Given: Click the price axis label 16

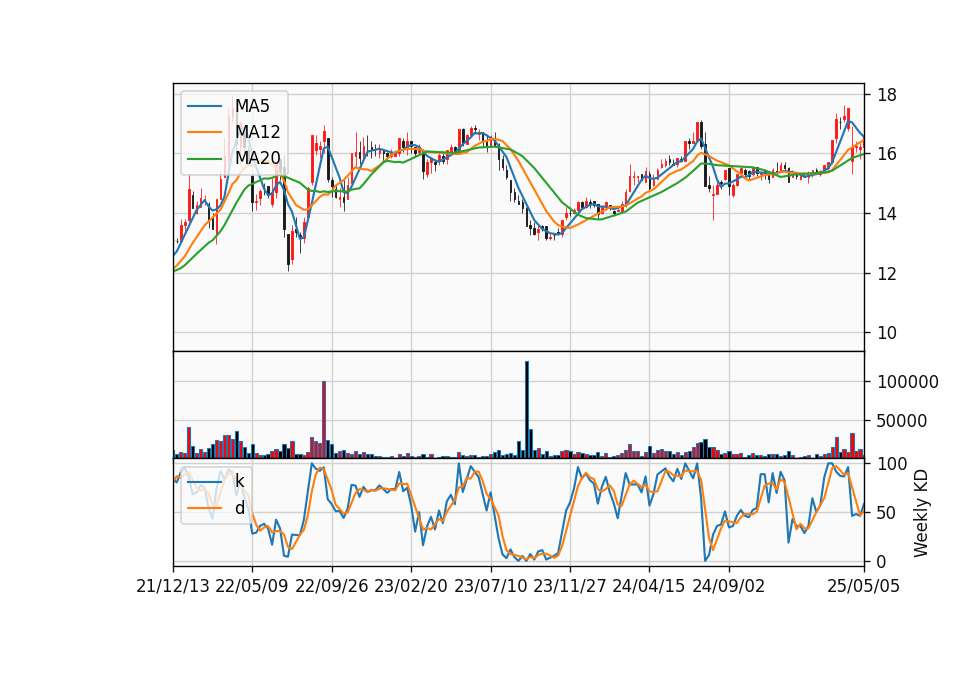Looking at the screenshot, I should [887, 154].
